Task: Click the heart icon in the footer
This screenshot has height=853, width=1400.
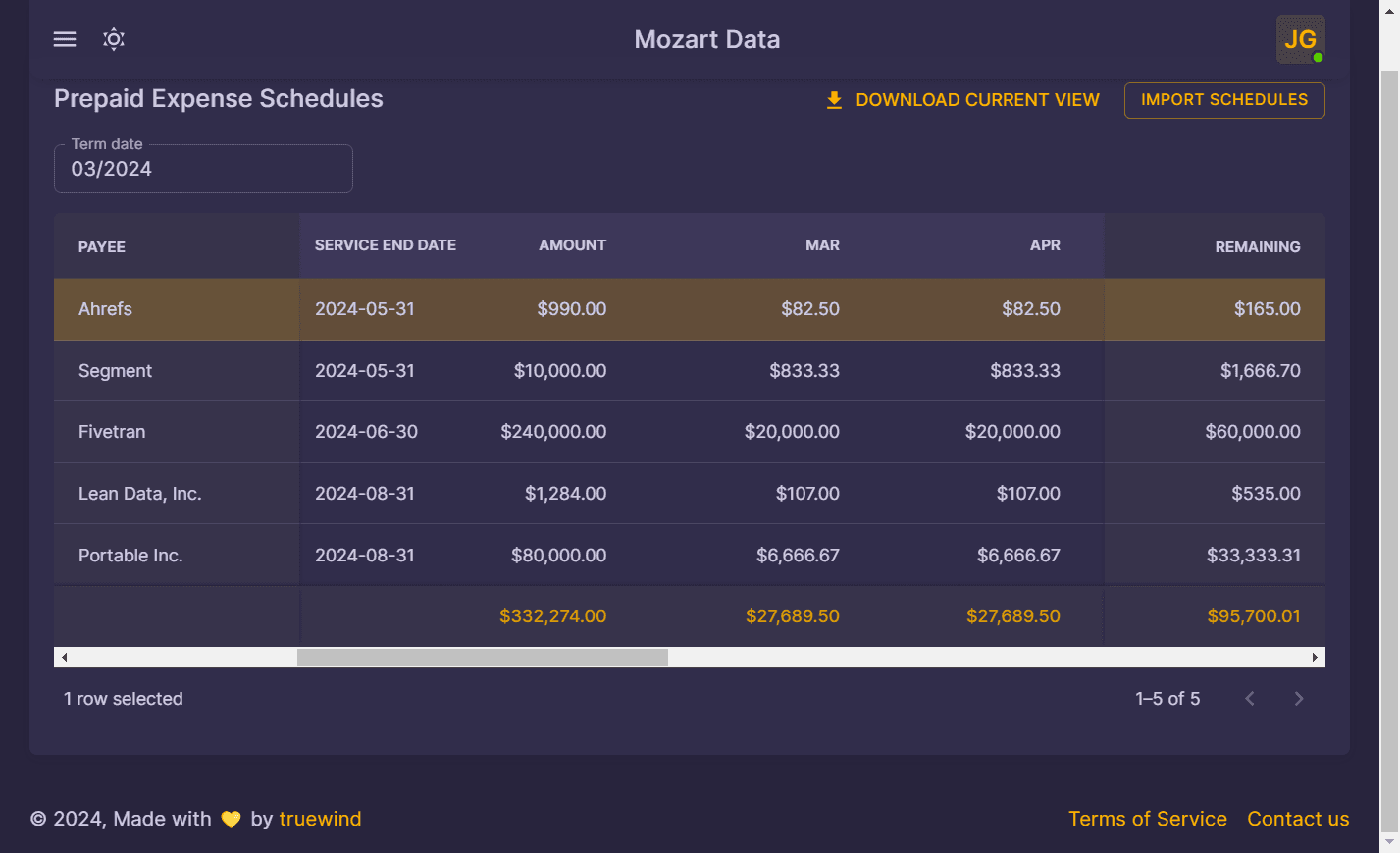Action: click(x=231, y=818)
